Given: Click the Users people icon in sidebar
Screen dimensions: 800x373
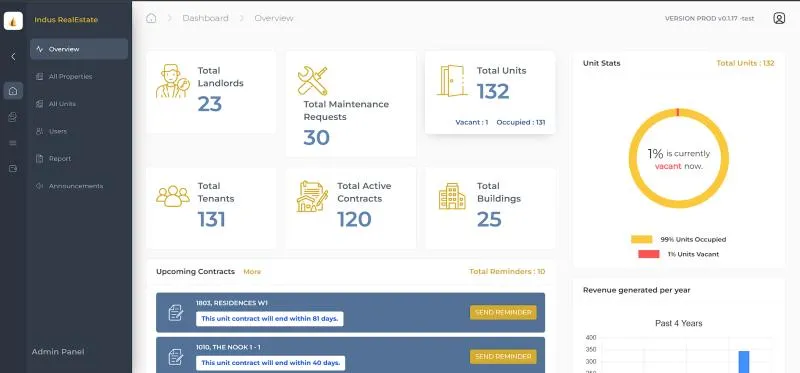Looking at the screenshot, I should (39, 131).
